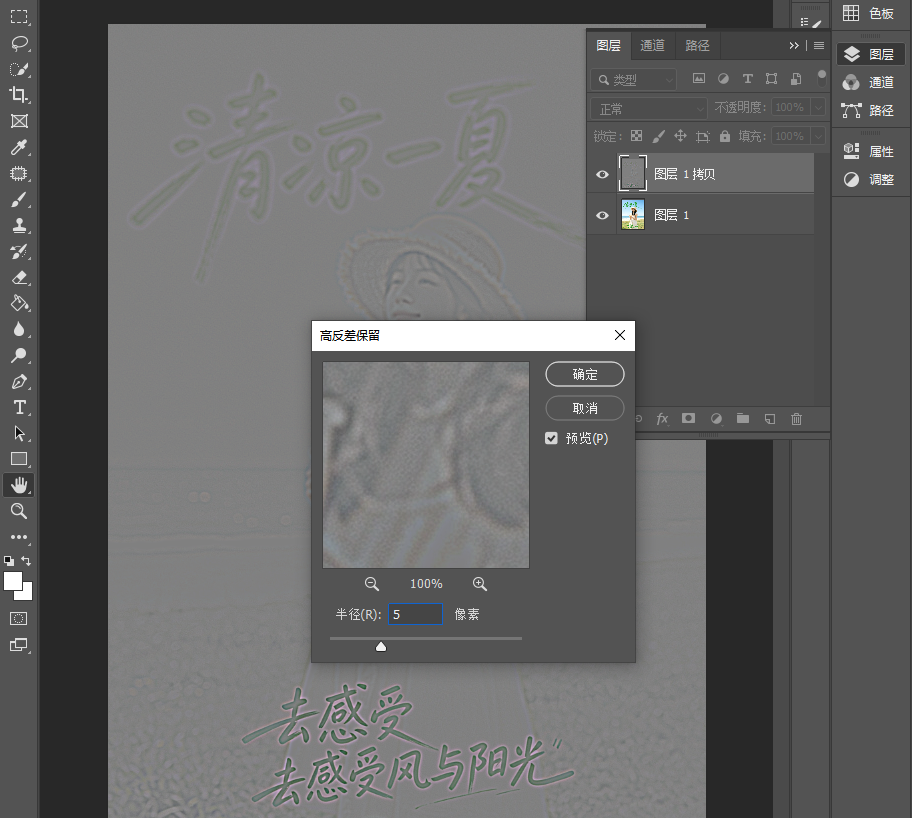
Task: Toggle the Preview checkbox
Action: (x=551, y=438)
